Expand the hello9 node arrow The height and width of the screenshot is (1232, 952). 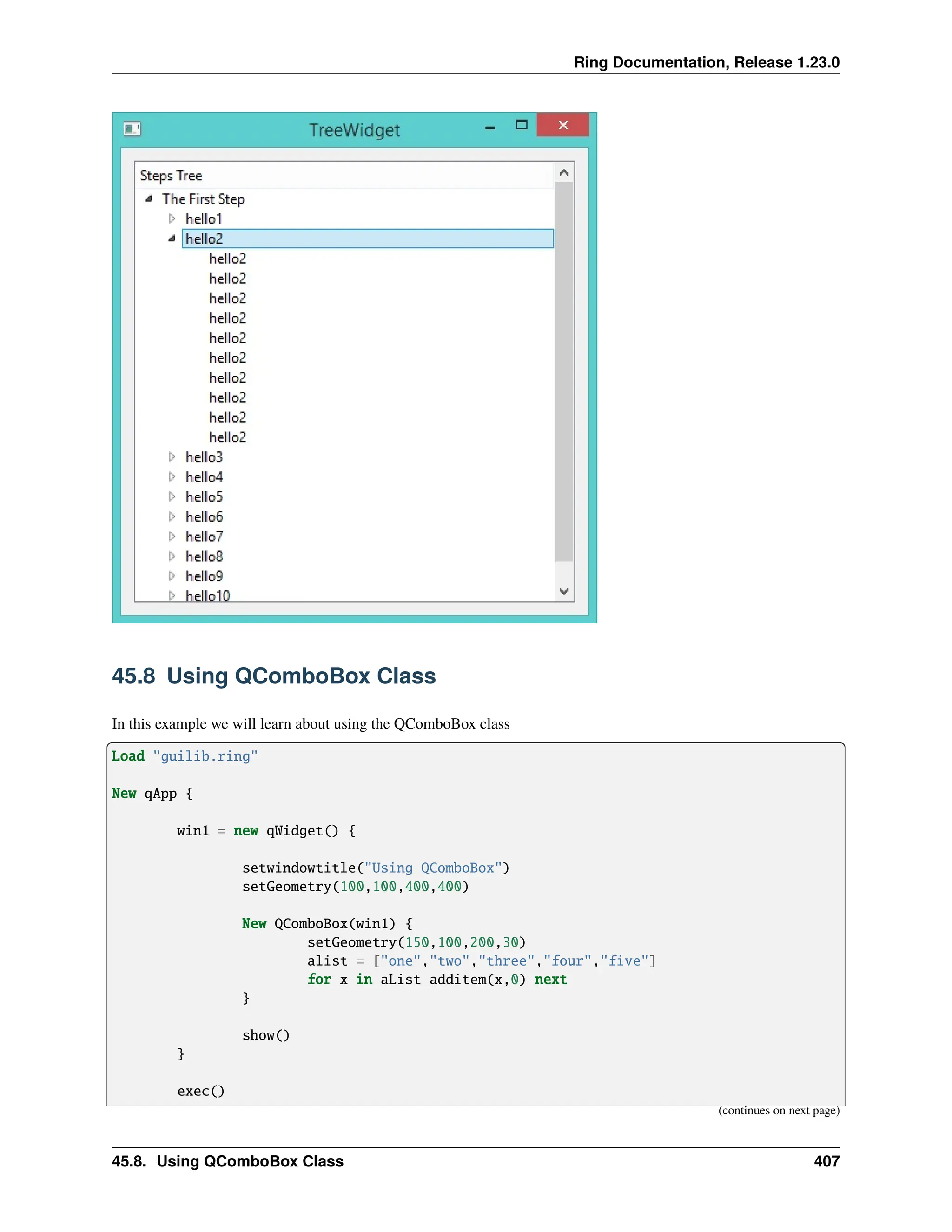[x=172, y=576]
